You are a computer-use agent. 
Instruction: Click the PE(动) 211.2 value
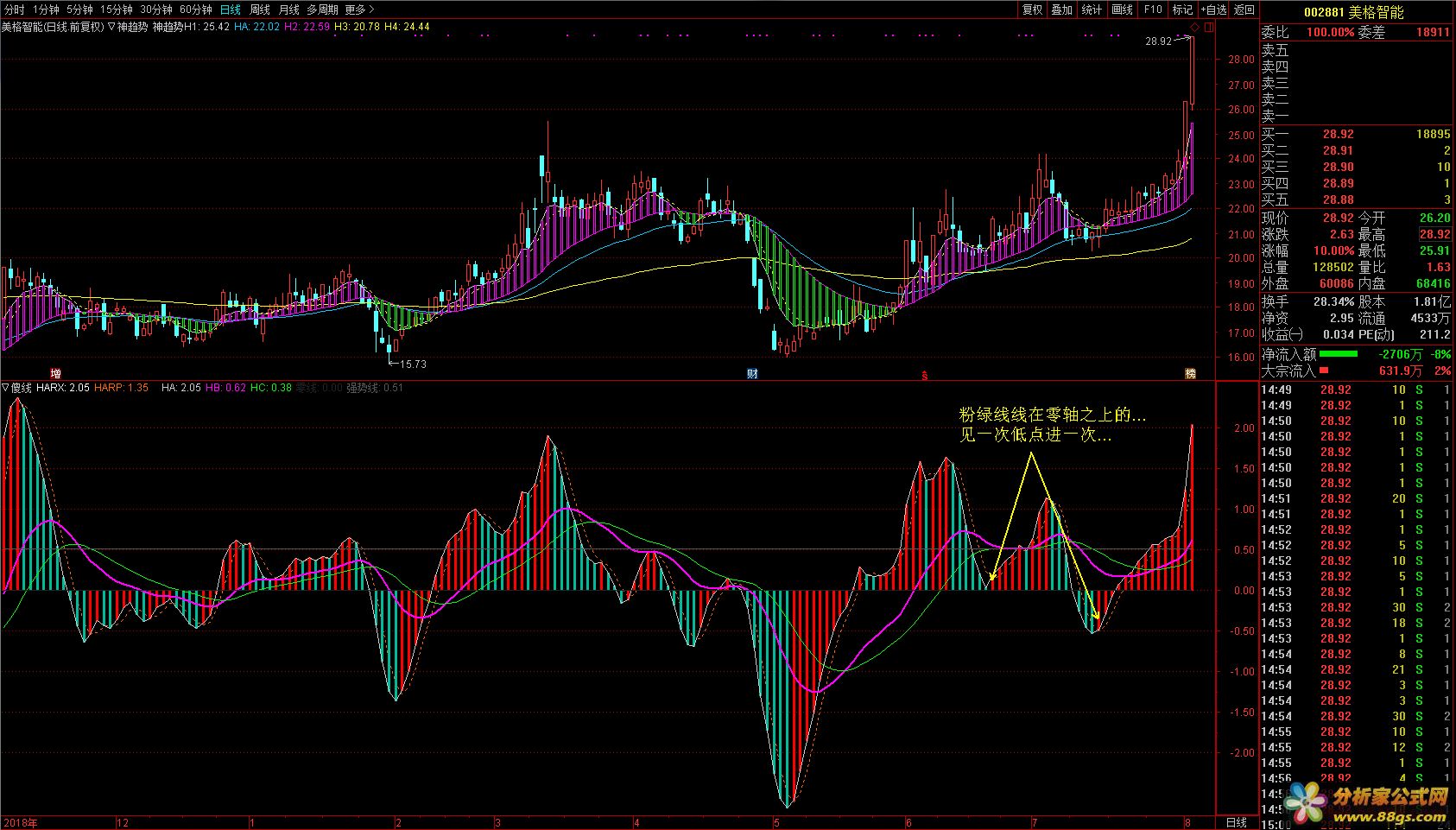1435,335
